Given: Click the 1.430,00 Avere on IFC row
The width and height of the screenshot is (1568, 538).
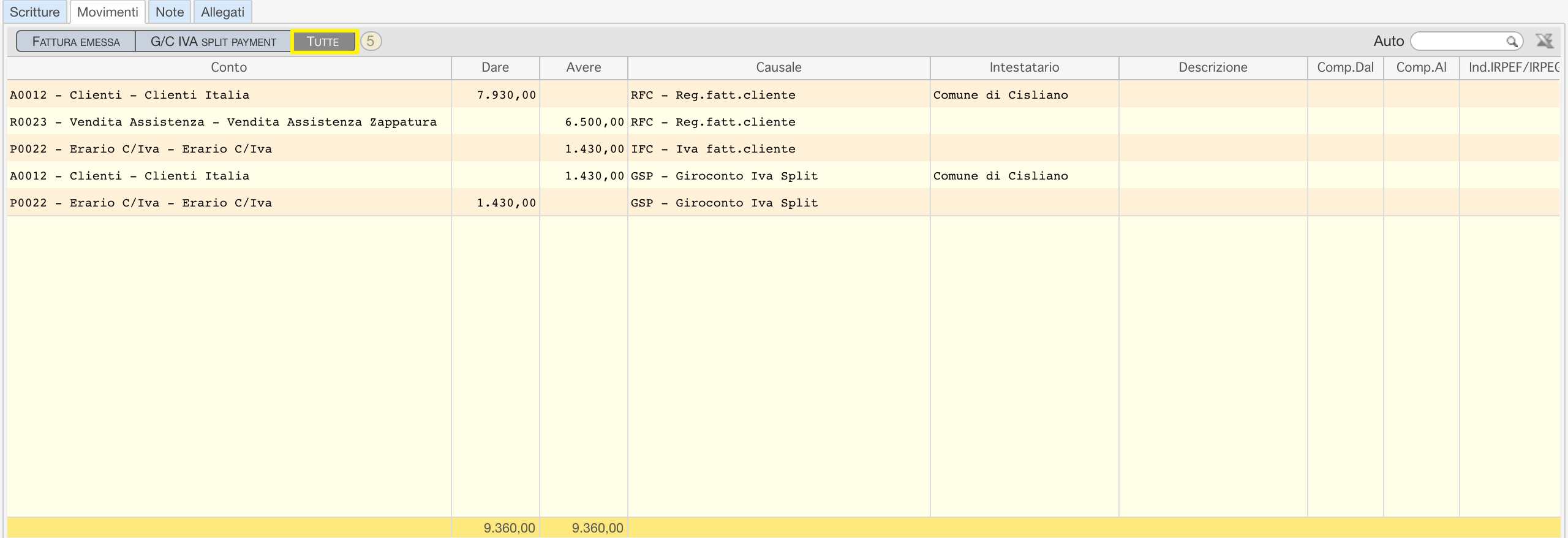Looking at the screenshot, I should point(595,149).
